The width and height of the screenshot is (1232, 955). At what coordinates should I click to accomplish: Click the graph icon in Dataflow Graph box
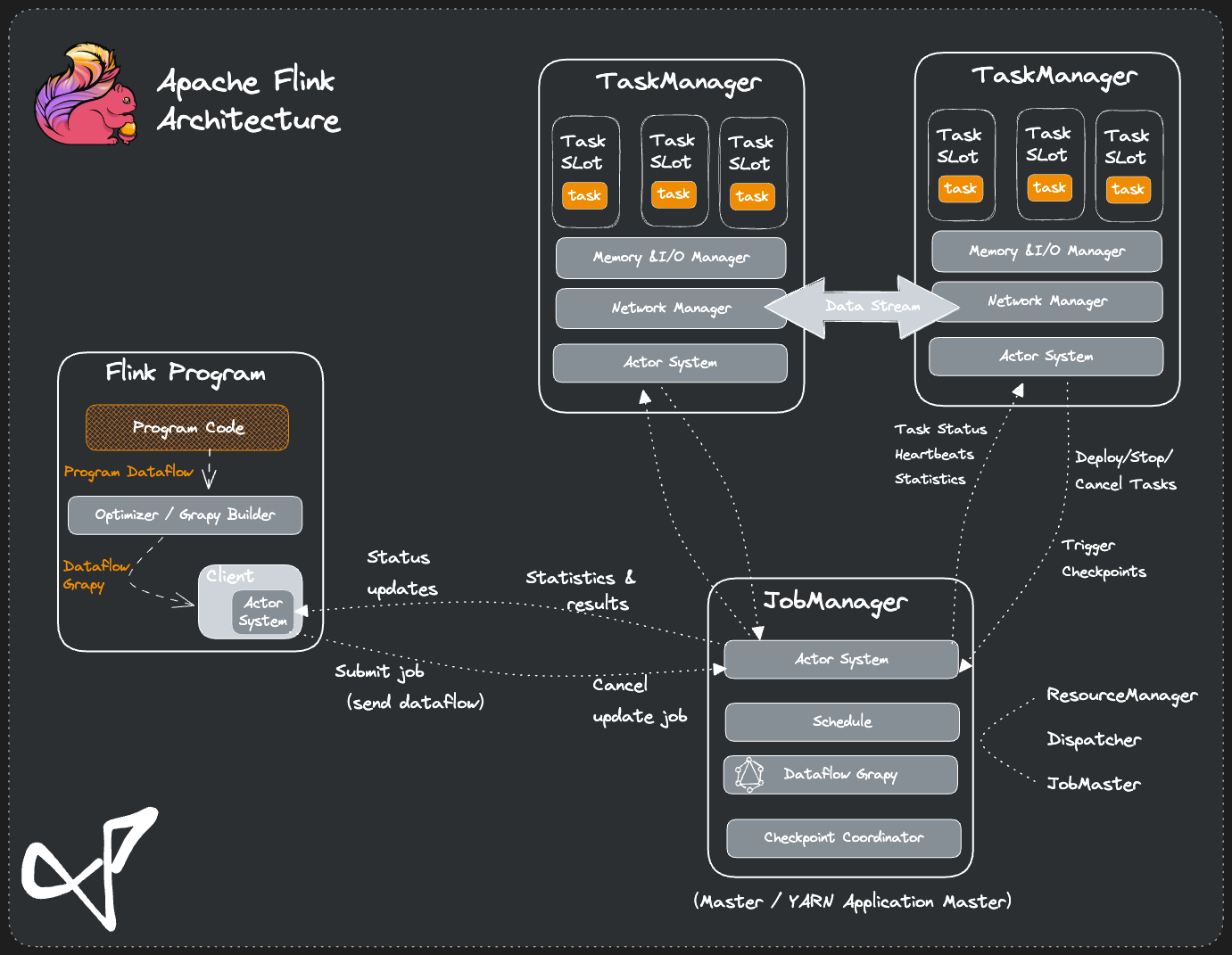749,774
